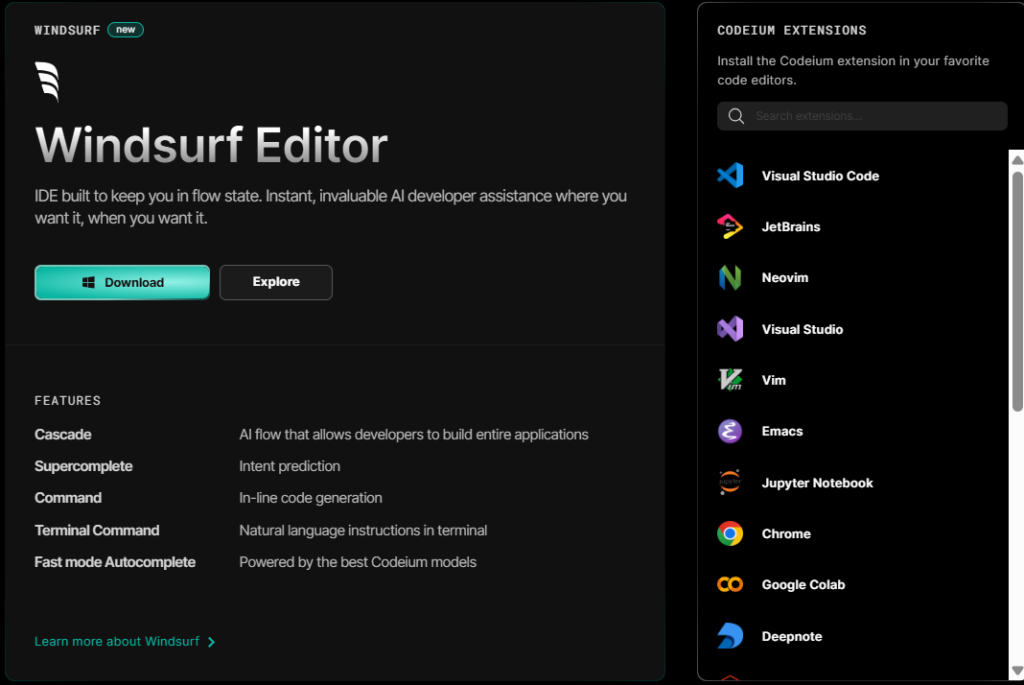This screenshot has height=685, width=1024.
Task: Select the Chrome extension label
Action: pos(786,534)
